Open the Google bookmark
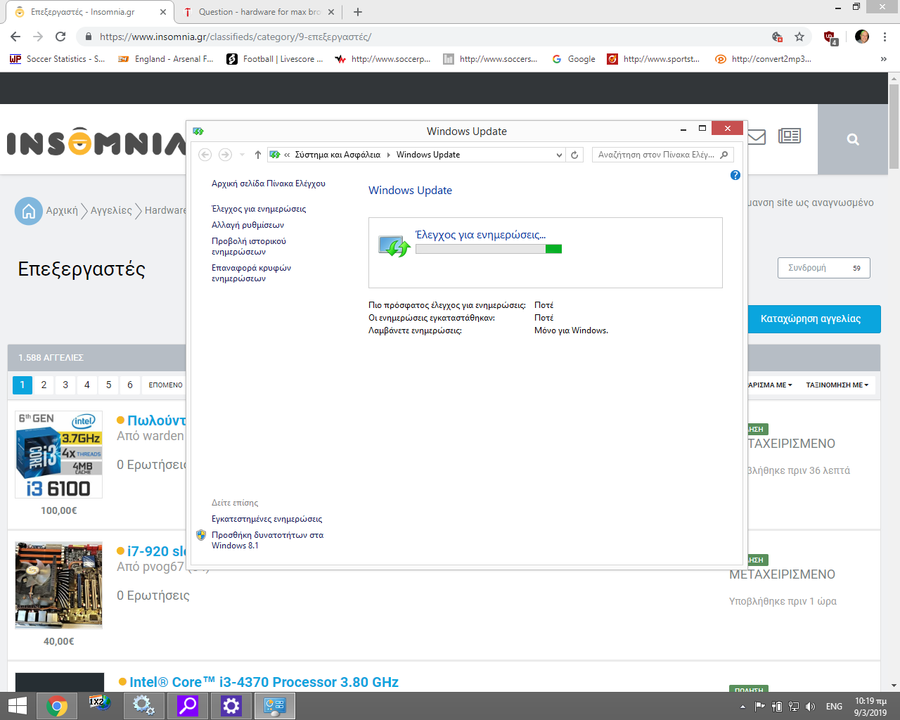900x720 pixels. (573, 59)
